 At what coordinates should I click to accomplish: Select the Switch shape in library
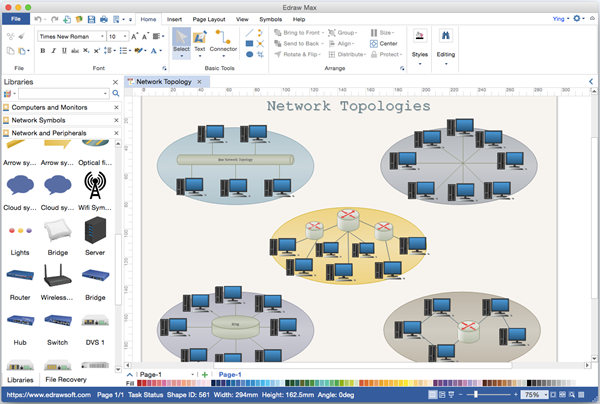(57, 321)
